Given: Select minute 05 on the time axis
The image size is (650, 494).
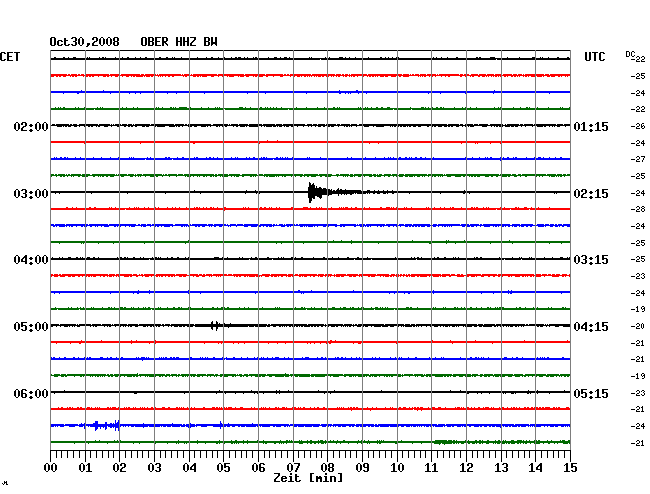Looking at the screenshot, I should tap(223, 467).
